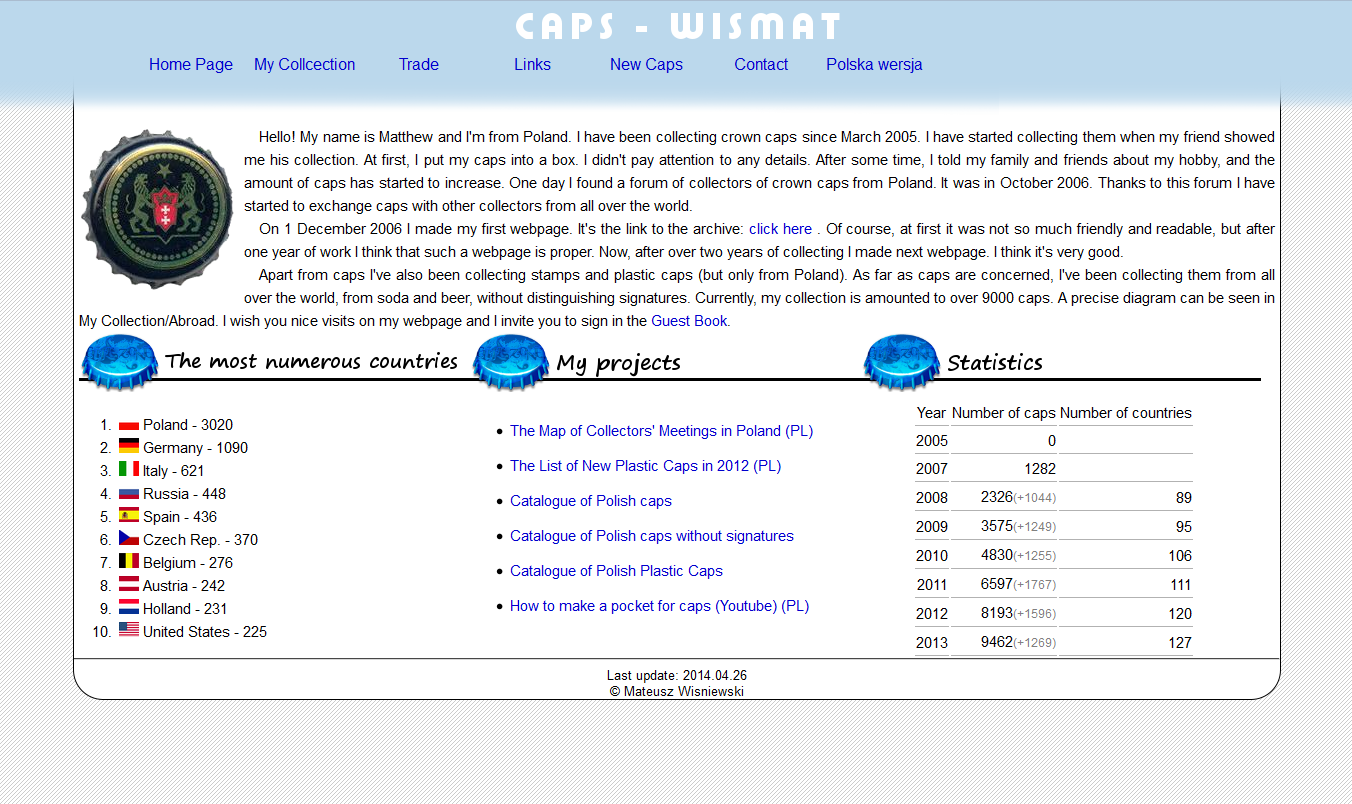Click the 'Last update: 2014.04.26' text
Screen dimensions: 1352x804
(x=677, y=676)
